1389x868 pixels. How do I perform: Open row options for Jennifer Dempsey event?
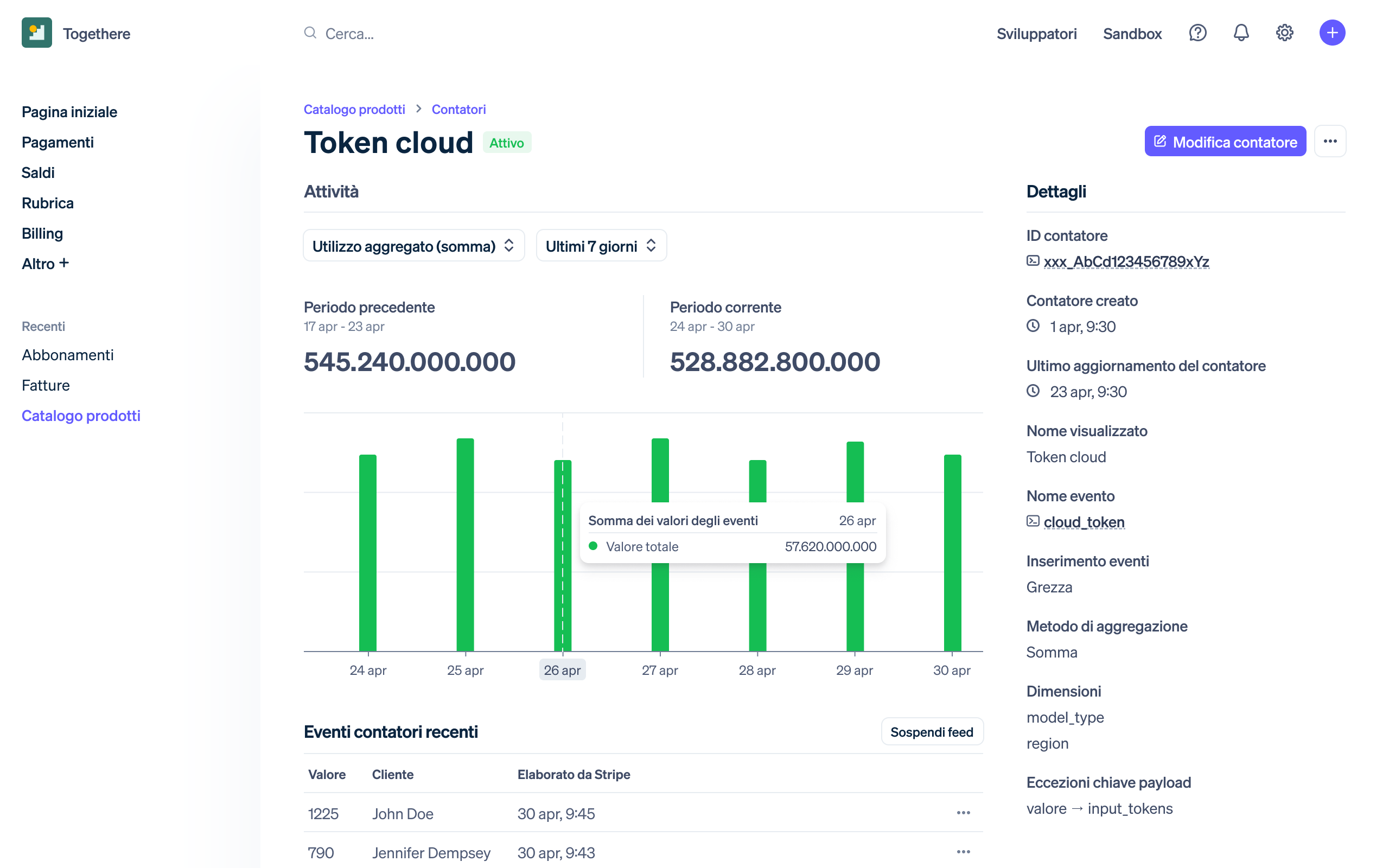pyautogui.click(x=963, y=852)
